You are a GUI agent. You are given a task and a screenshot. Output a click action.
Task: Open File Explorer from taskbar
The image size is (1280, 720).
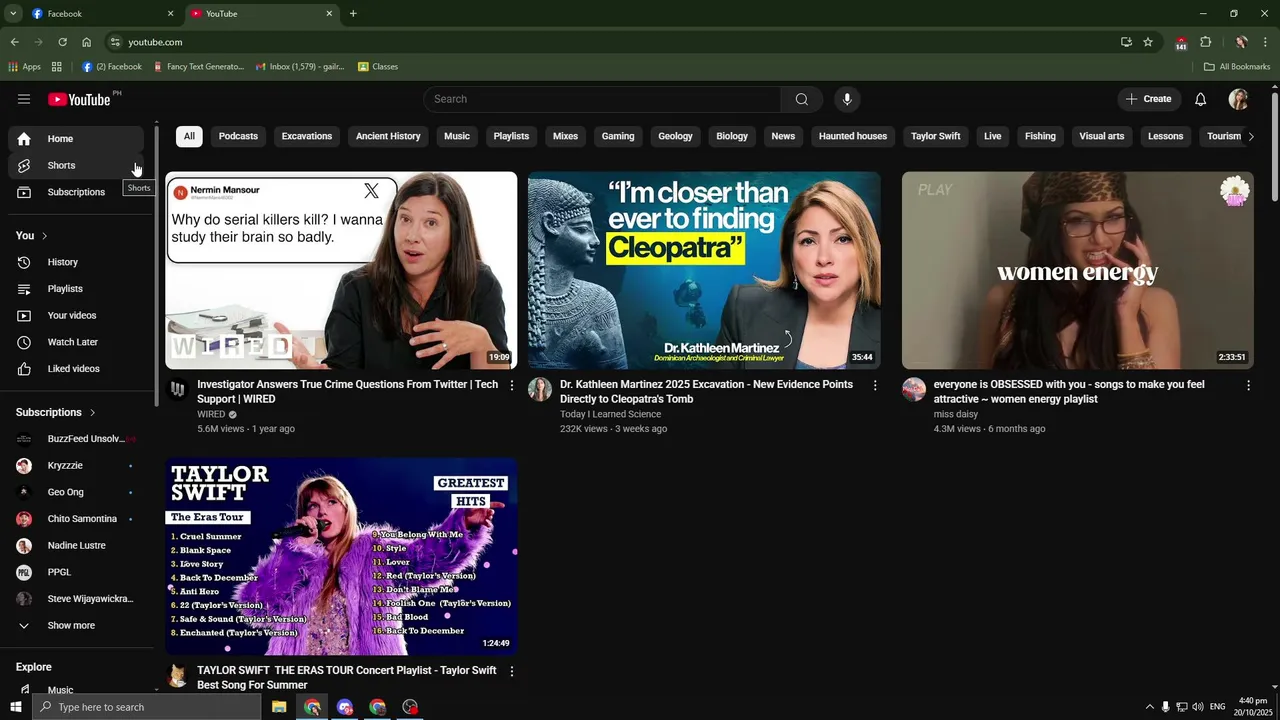pyautogui.click(x=279, y=707)
